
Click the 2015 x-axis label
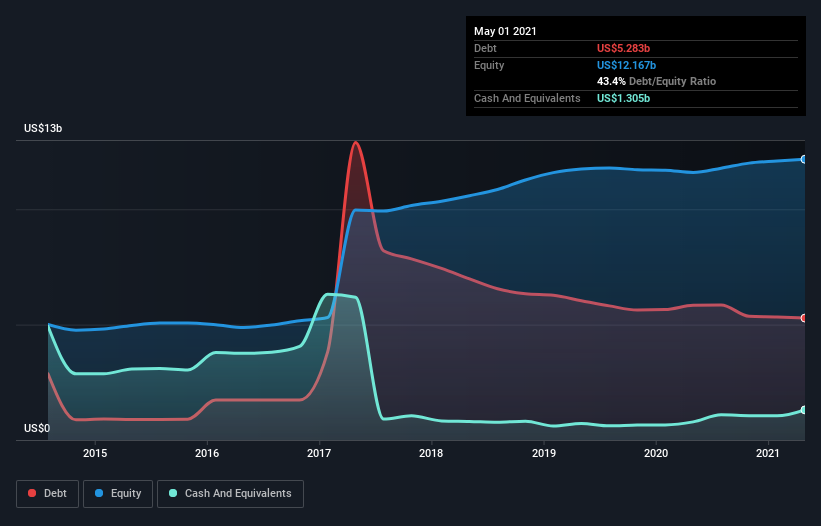[95, 453]
